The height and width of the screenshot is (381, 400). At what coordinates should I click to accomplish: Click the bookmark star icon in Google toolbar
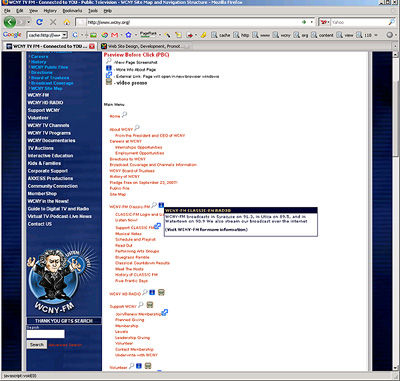coord(128,35)
